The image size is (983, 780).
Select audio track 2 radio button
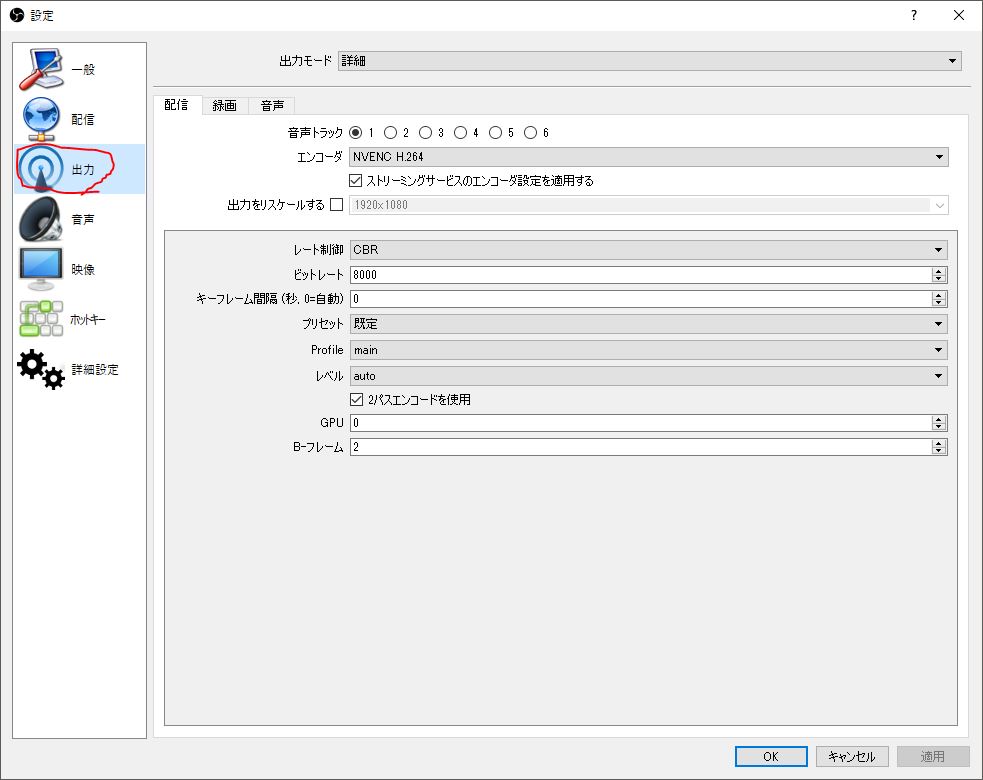pyautogui.click(x=391, y=132)
